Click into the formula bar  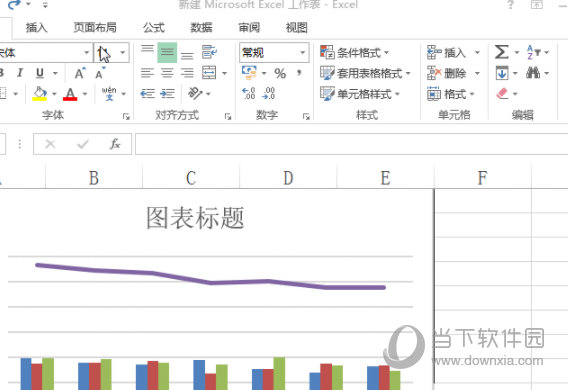click(351, 144)
